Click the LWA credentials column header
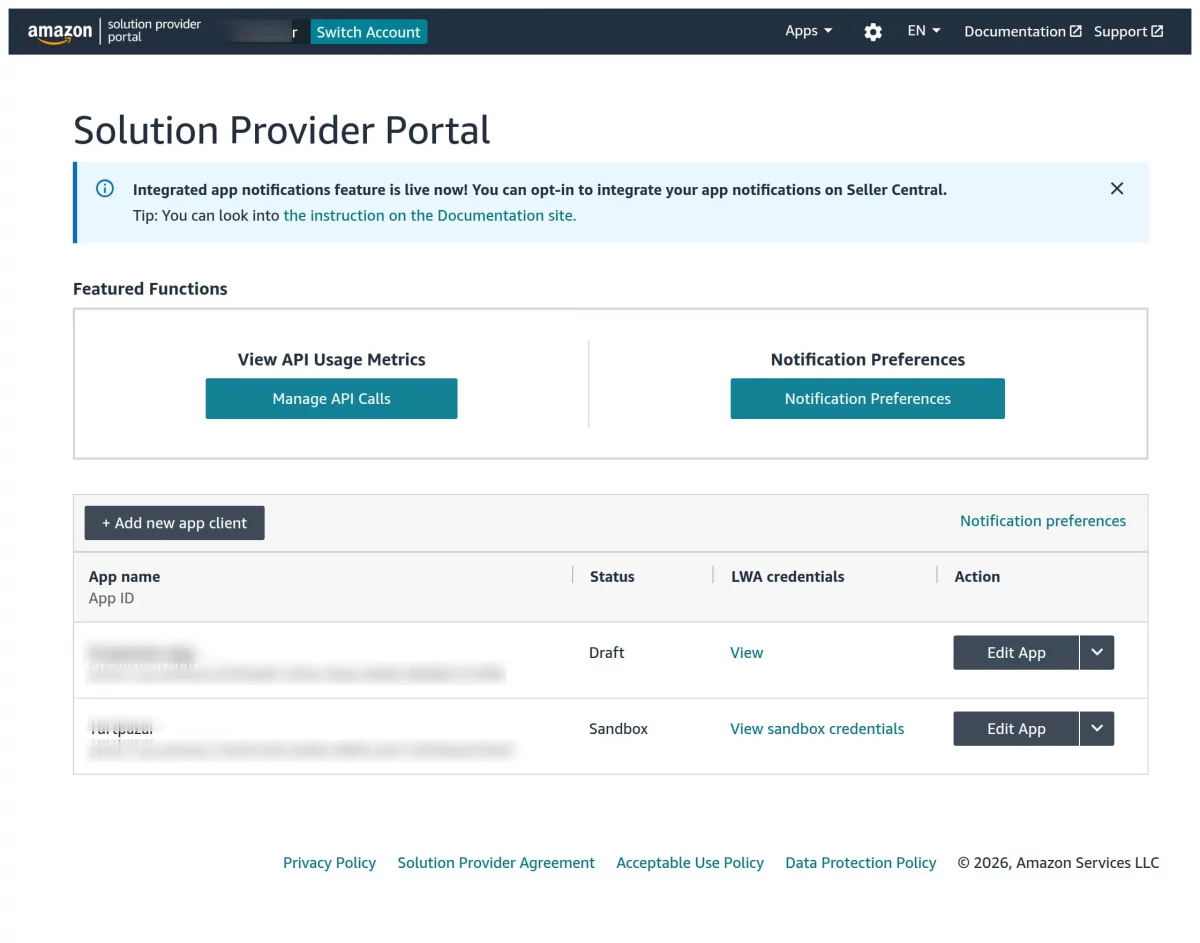Screen dimensions: 1200x943 click(787, 576)
